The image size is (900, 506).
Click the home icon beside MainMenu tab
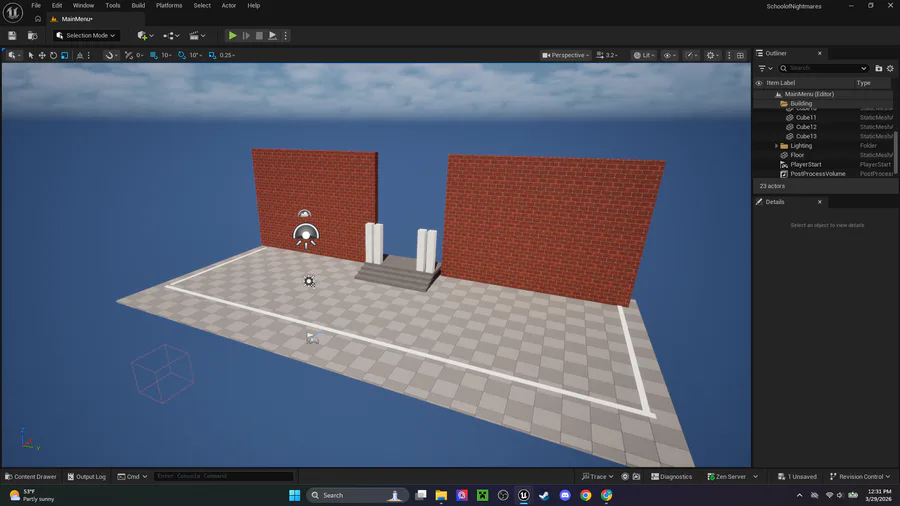[x=38, y=19]
